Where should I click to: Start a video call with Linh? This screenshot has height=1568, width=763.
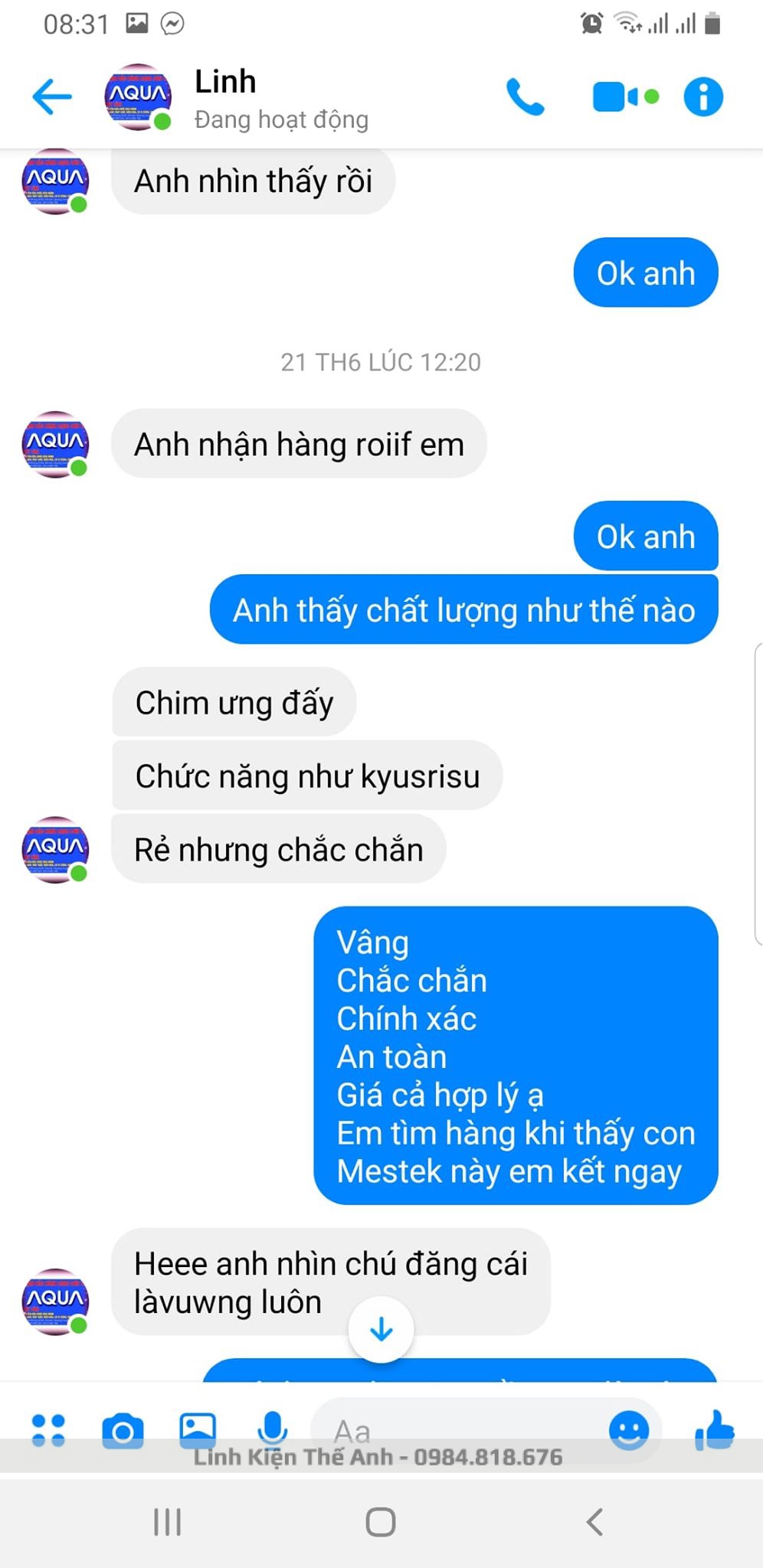(x=625, y=97)
